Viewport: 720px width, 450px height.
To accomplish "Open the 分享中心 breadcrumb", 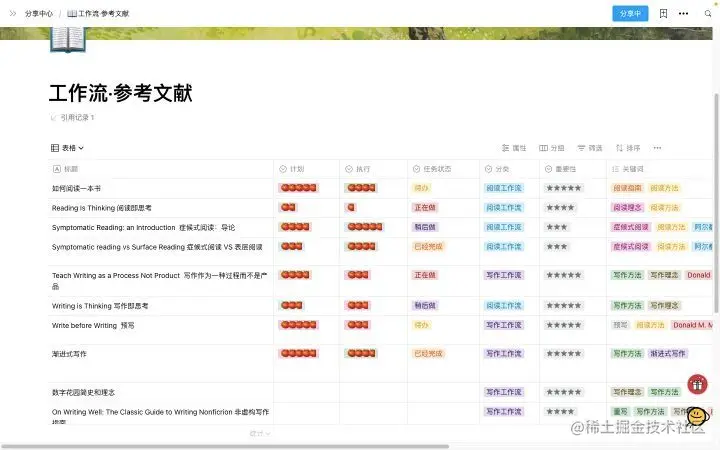I will coord(39,14).
